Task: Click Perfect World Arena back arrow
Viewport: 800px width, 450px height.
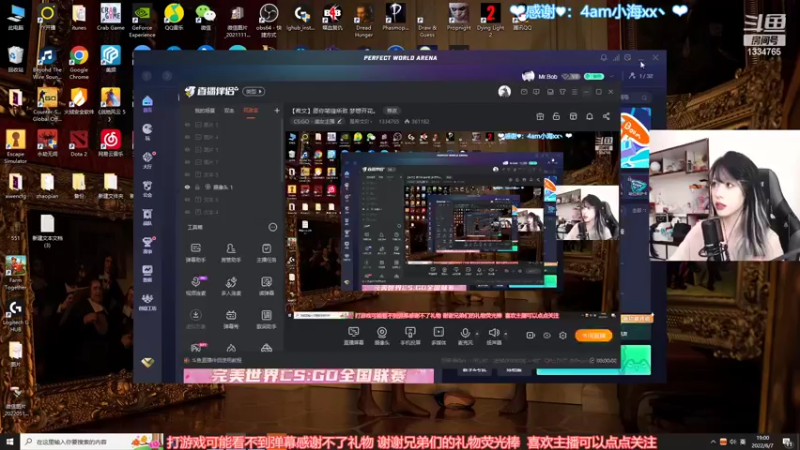Action: click(x=147, y=76)
